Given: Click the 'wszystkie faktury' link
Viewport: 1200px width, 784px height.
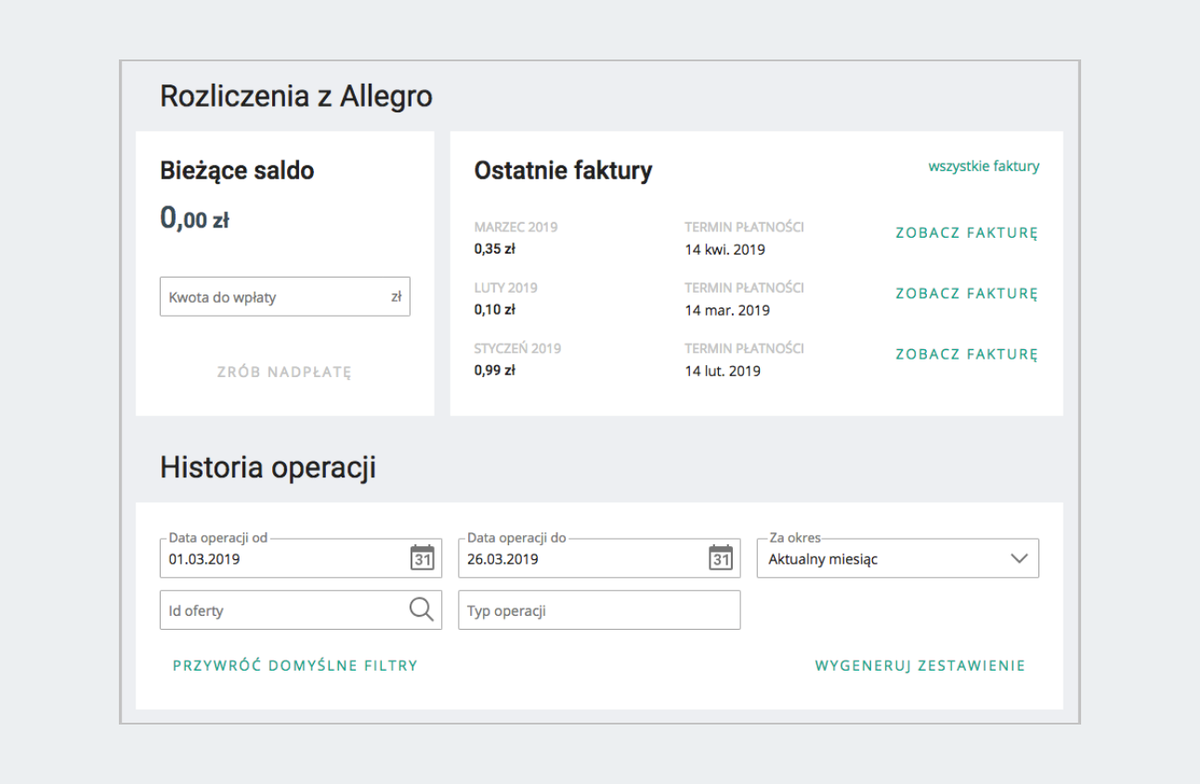Looking at the screenshot, I should coord(984,167).
